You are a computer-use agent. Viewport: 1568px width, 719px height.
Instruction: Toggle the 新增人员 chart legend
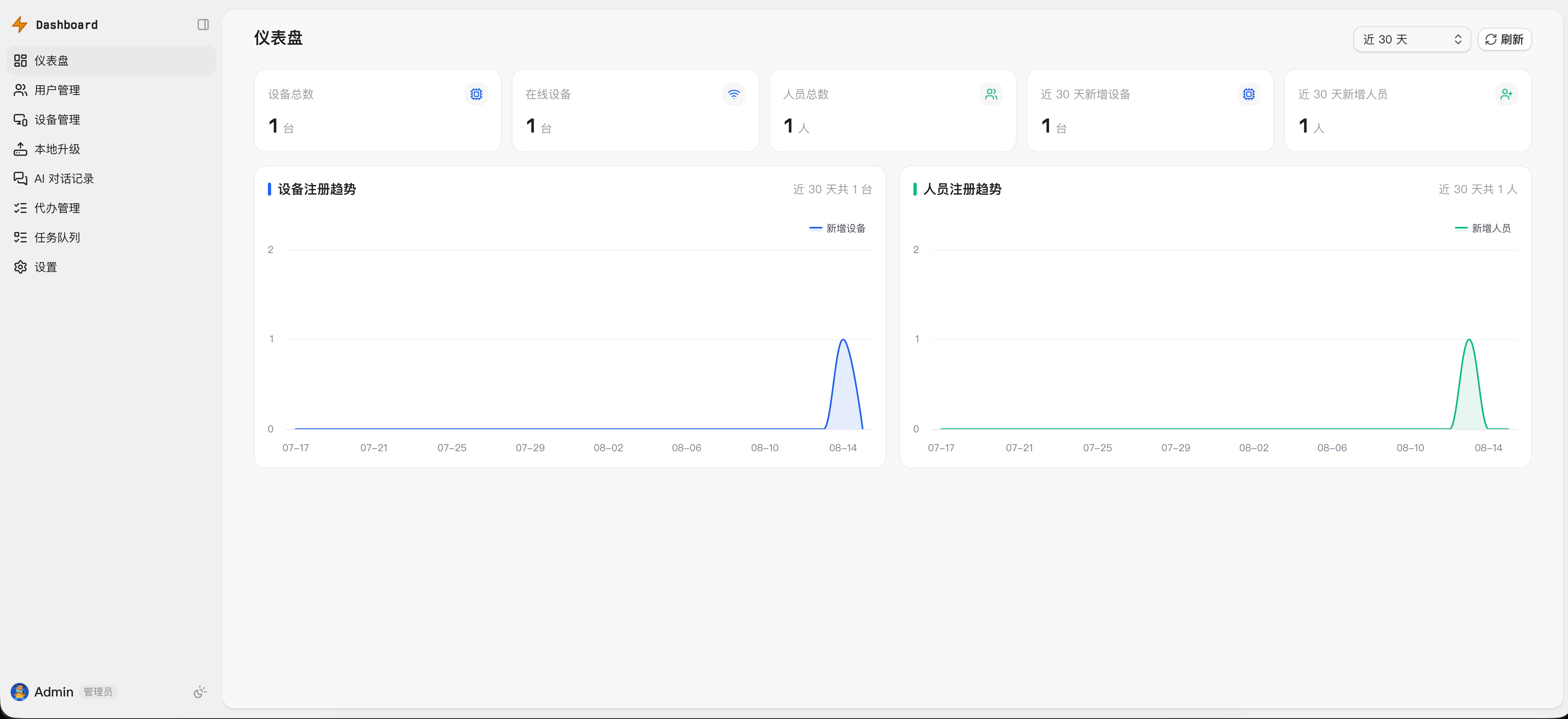(x=1483, y=228)
